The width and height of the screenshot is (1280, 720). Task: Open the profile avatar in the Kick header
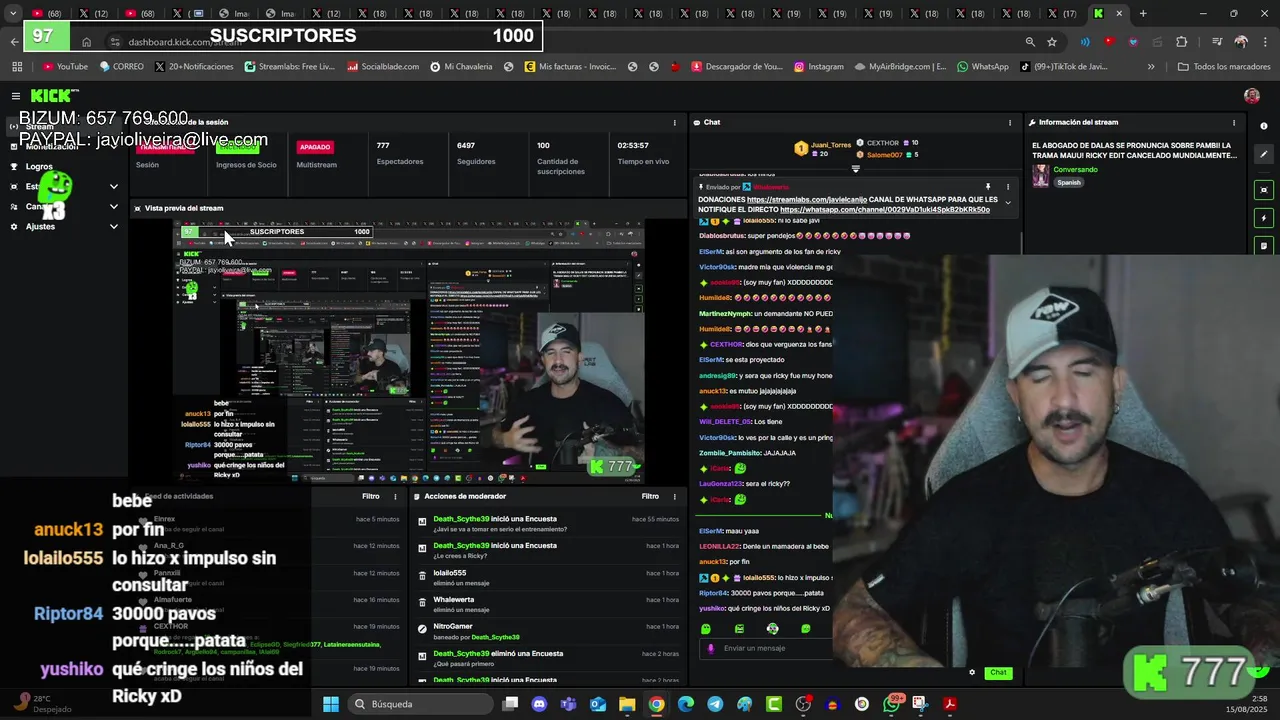[x=1252, y=96]
